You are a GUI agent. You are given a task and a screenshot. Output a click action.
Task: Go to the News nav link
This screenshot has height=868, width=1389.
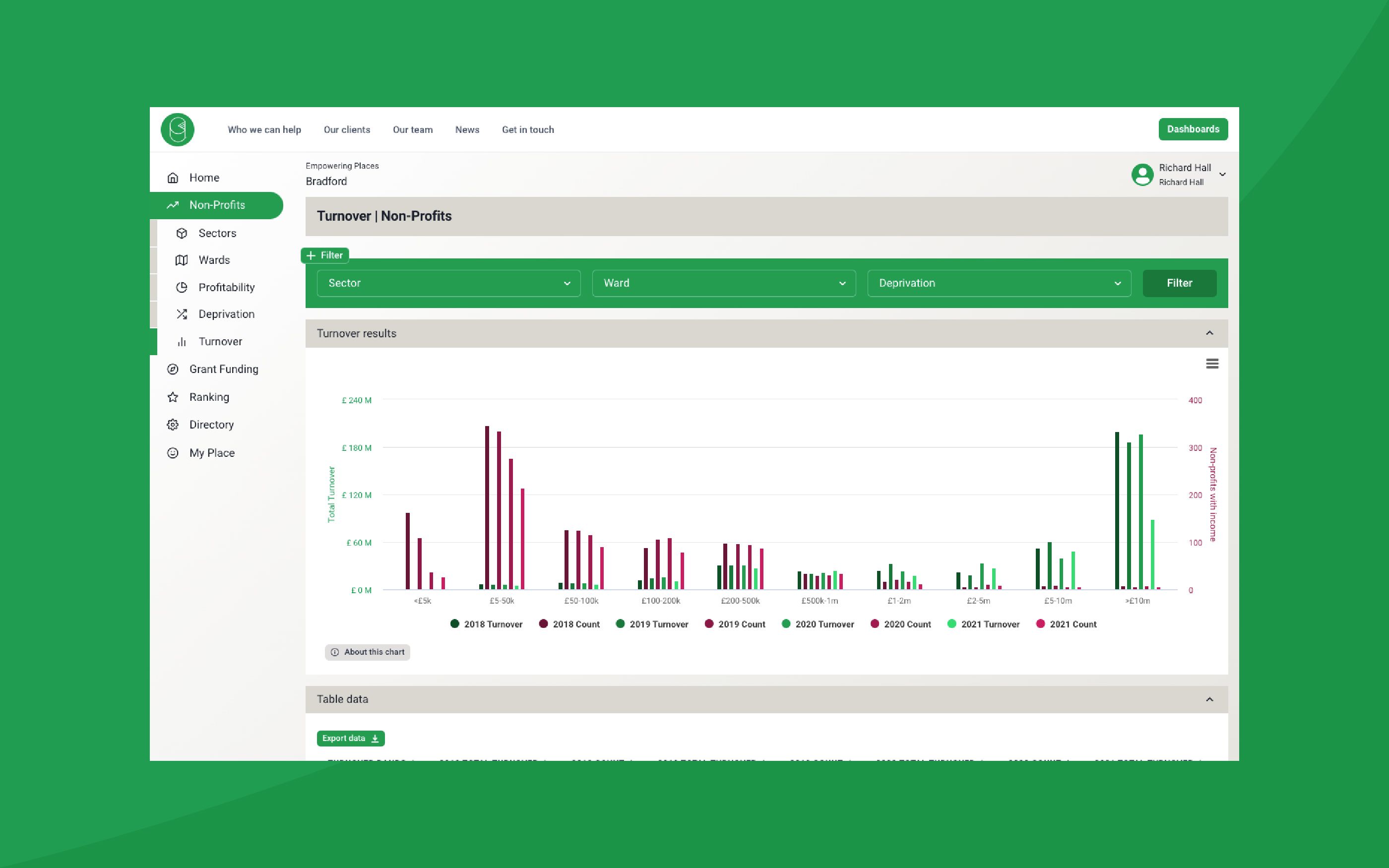point(467,130)
